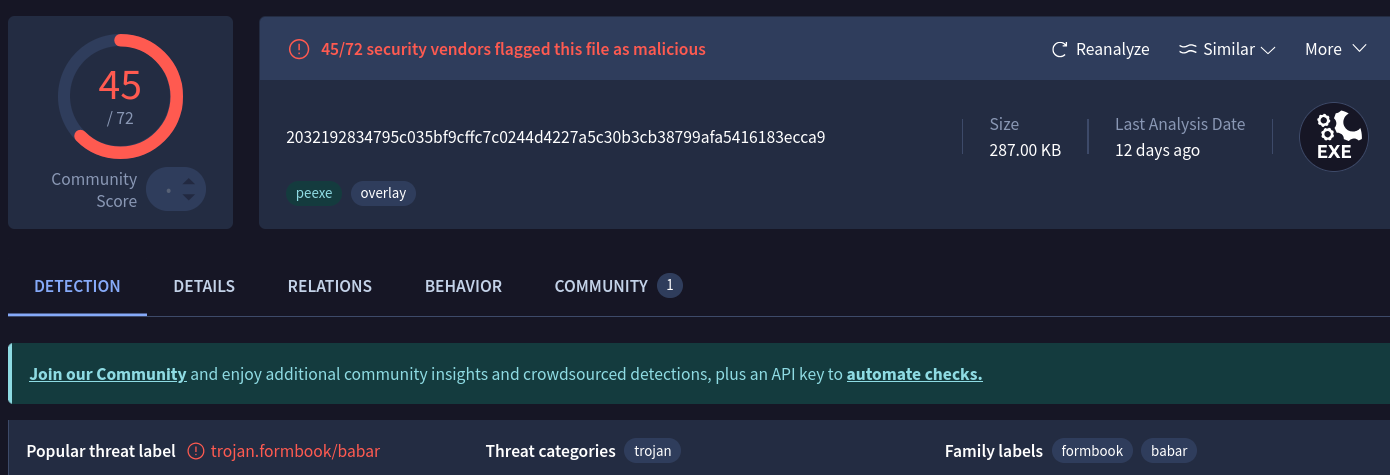The image size is (1390, 475).
Task: Open the More dropdown menu
Action: (1335, 49)
